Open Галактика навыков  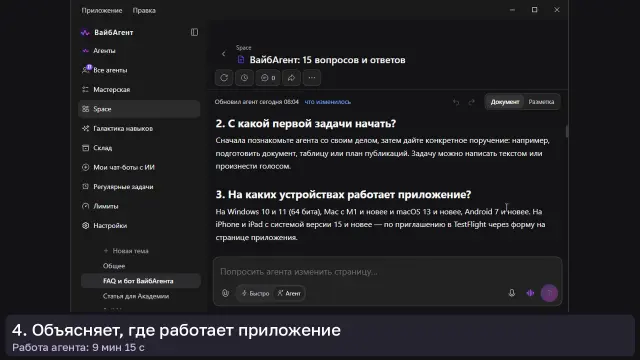[123, 129]
